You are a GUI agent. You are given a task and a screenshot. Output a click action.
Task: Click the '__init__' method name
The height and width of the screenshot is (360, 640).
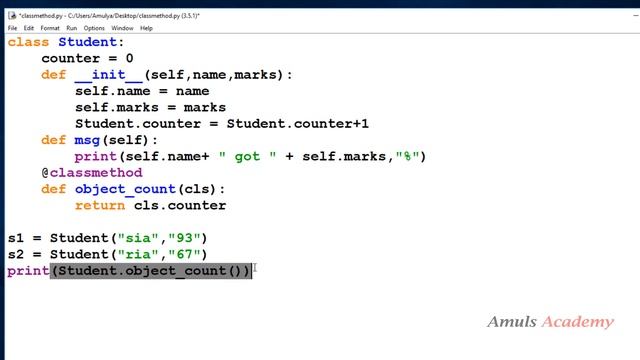109,75
